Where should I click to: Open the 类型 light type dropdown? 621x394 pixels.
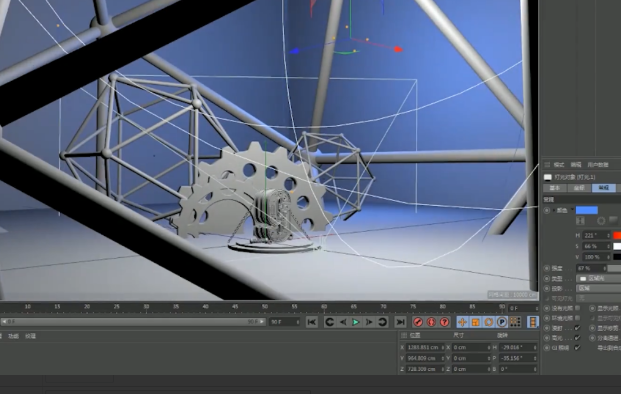[x=598, y=279]
